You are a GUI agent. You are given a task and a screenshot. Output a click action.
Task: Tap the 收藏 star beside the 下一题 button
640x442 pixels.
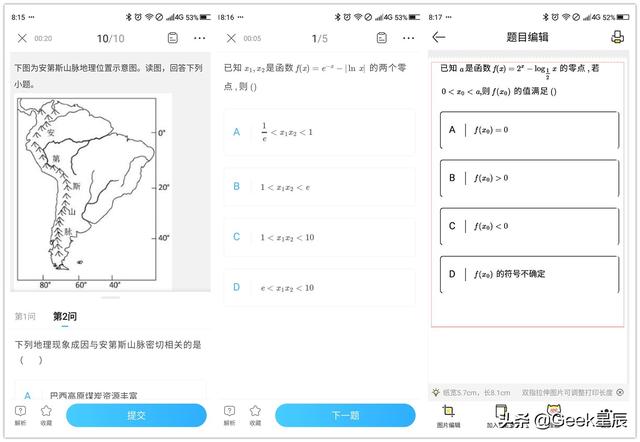255,415
